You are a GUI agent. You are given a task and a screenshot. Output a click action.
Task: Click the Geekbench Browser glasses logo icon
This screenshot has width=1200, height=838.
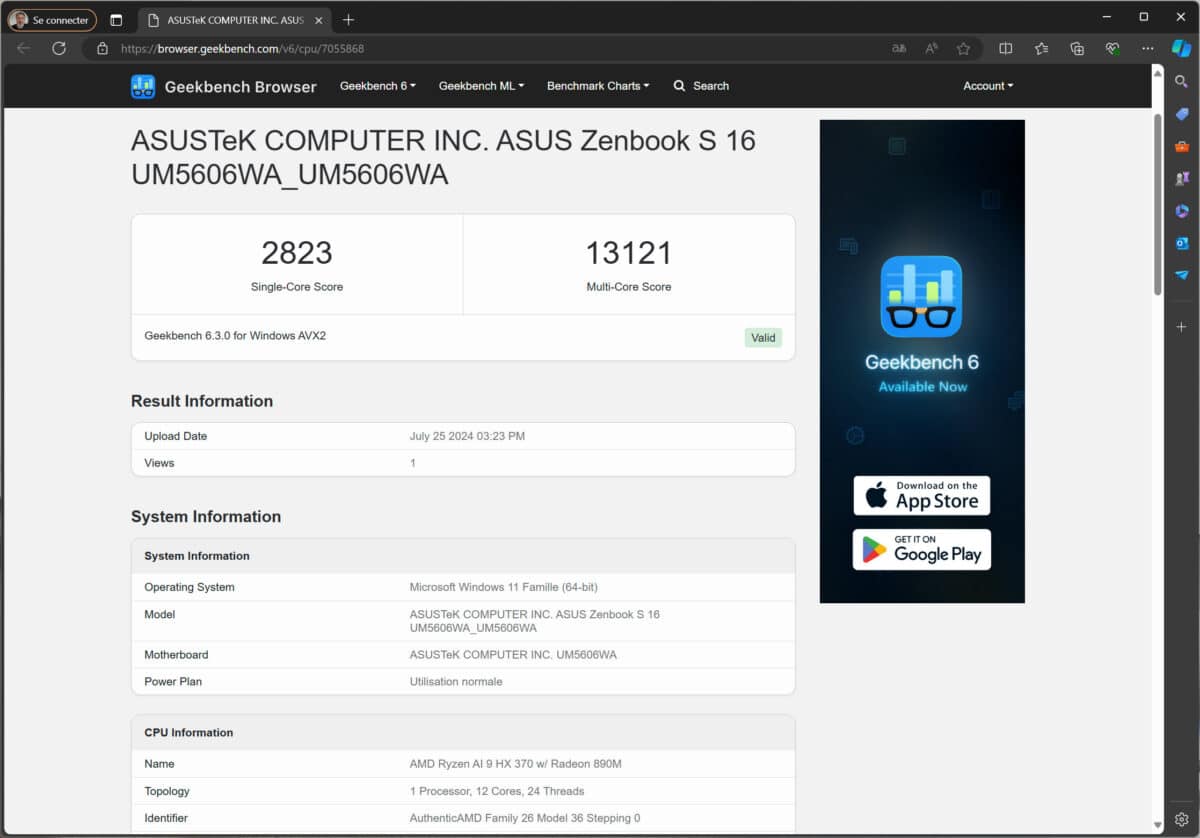pyautogui.click(x=143, y=87)
